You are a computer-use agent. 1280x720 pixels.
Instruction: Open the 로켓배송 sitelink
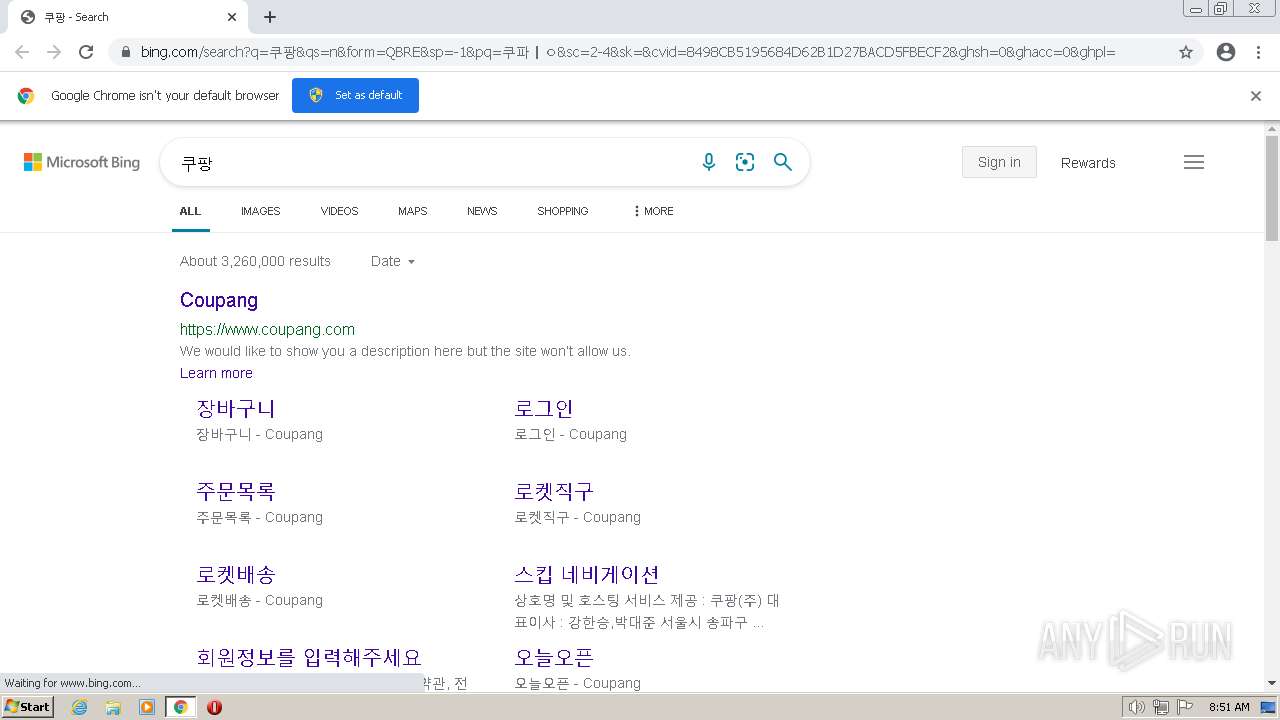(235, 574)
